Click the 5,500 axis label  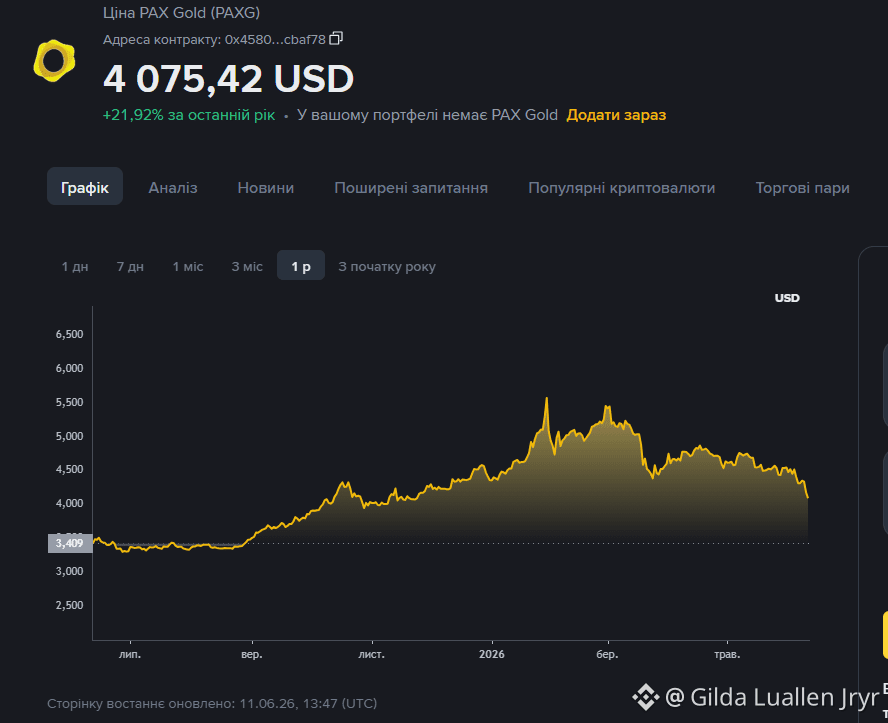tap(69, 402)
